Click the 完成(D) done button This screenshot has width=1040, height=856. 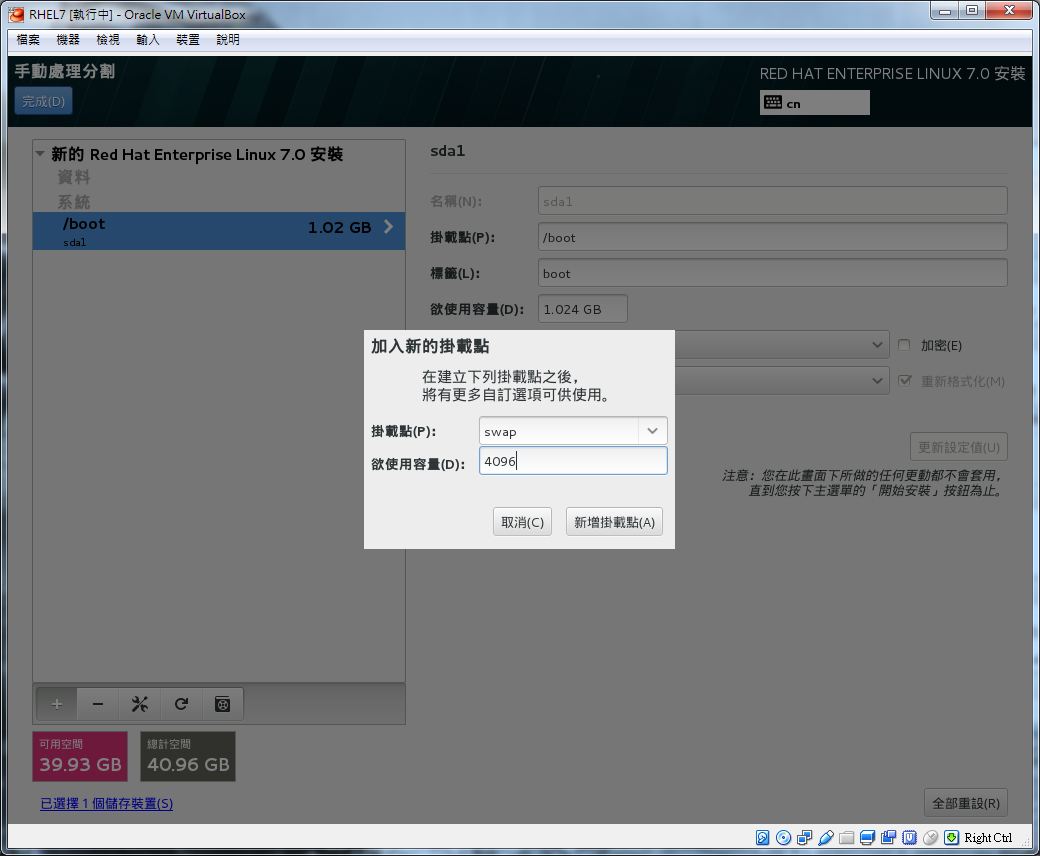[44, 101]
